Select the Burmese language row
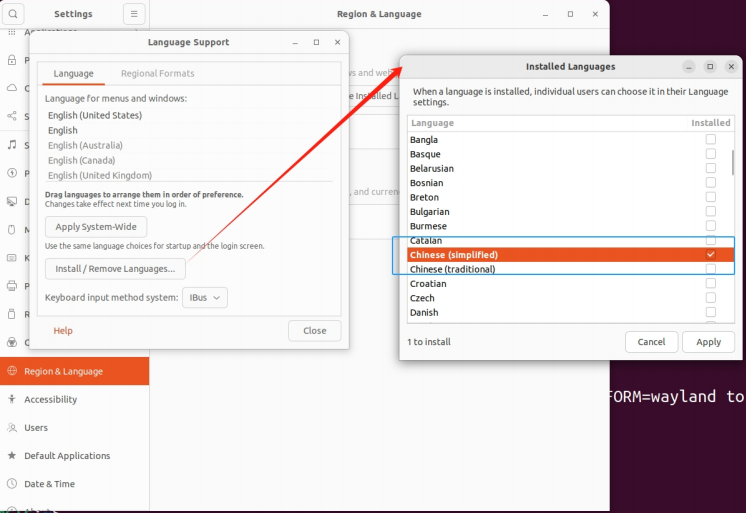This screenshot has height=513, width=746. pyautogui.click(x=571, y=226)
